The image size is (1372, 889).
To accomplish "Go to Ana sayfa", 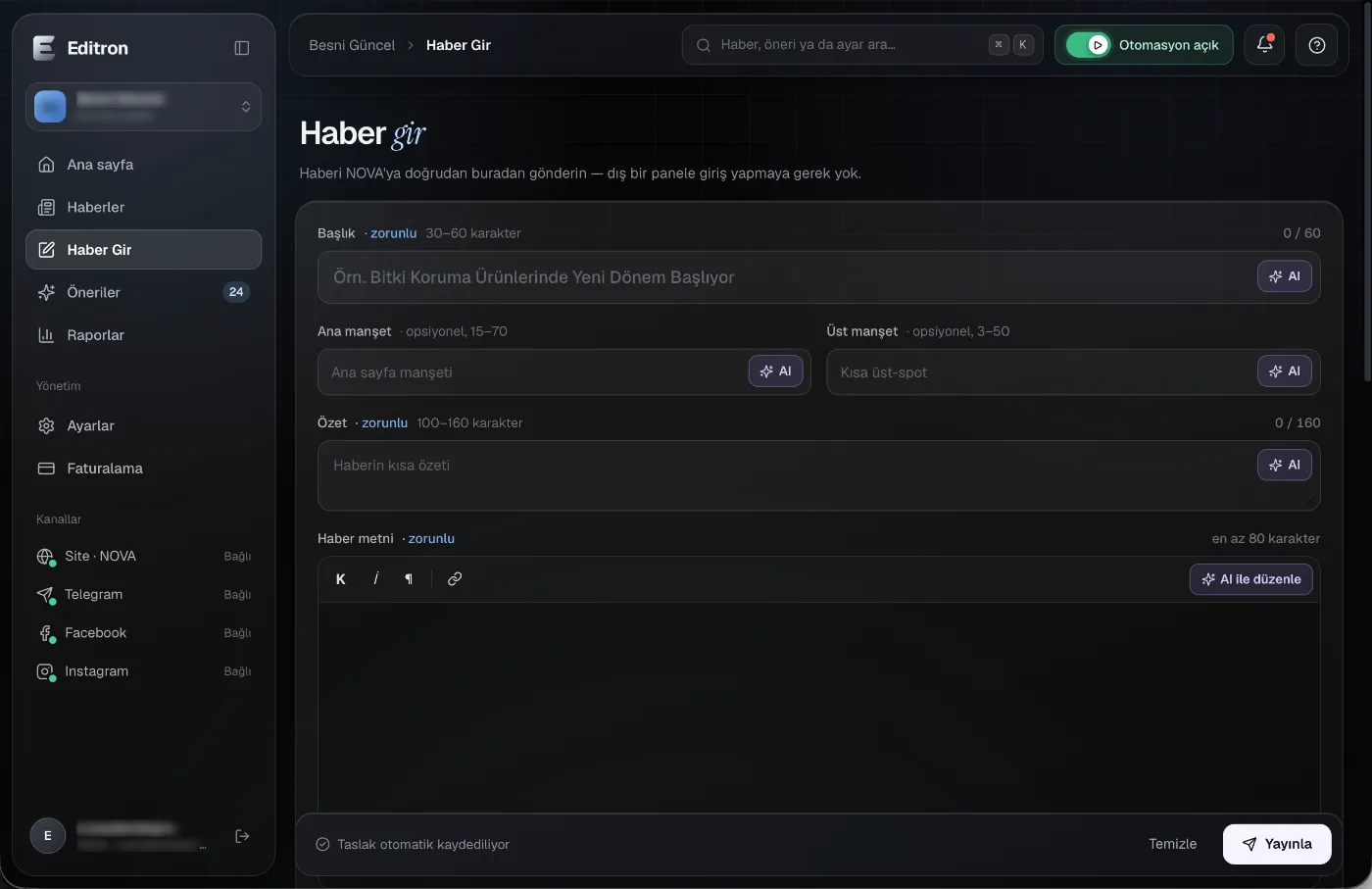I will click(143, 165).
